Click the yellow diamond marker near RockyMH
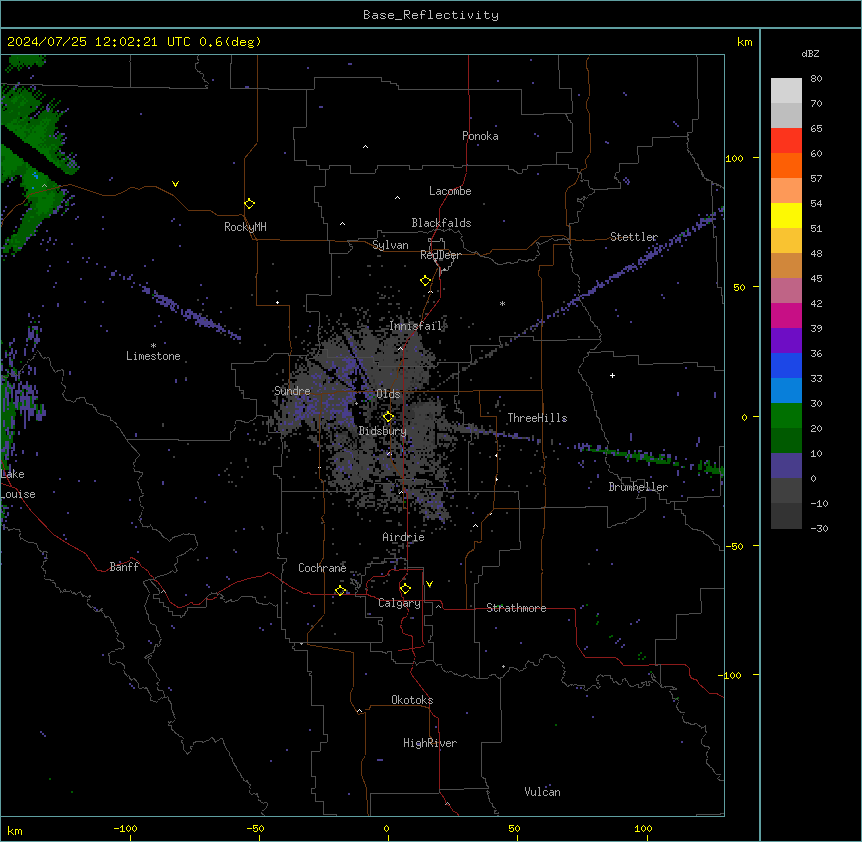 point(250,204)
